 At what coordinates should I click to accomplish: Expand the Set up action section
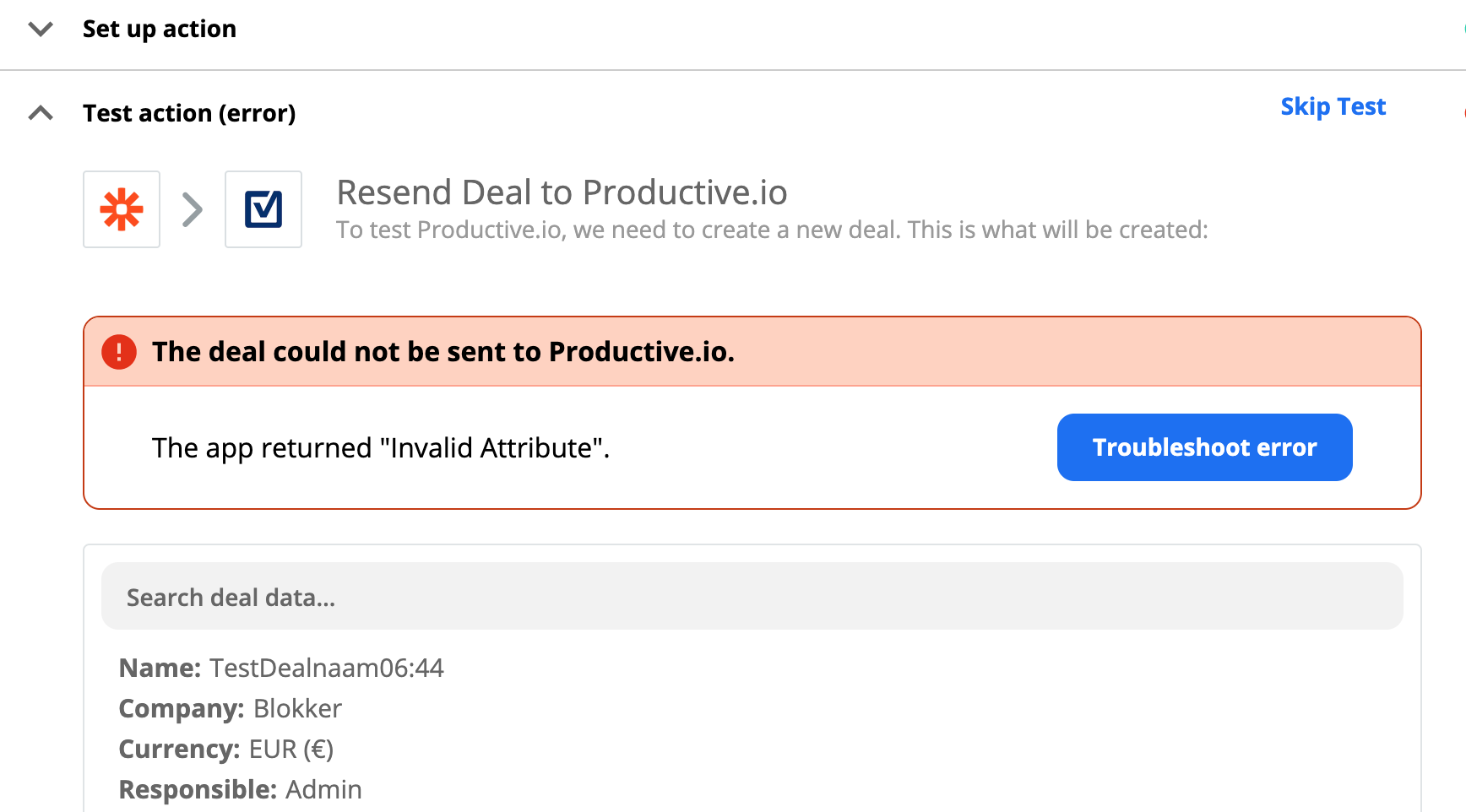tap(41, 30)
